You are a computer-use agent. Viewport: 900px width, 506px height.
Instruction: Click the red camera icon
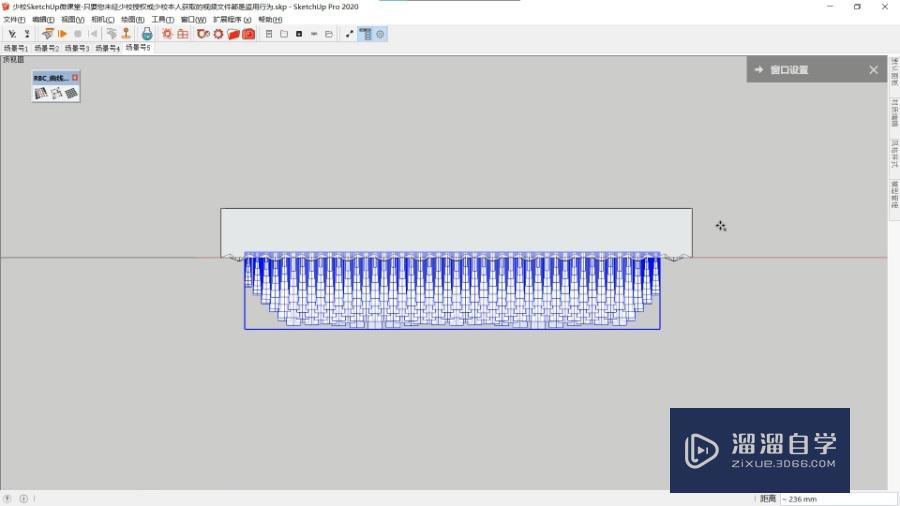coord(249,34)
